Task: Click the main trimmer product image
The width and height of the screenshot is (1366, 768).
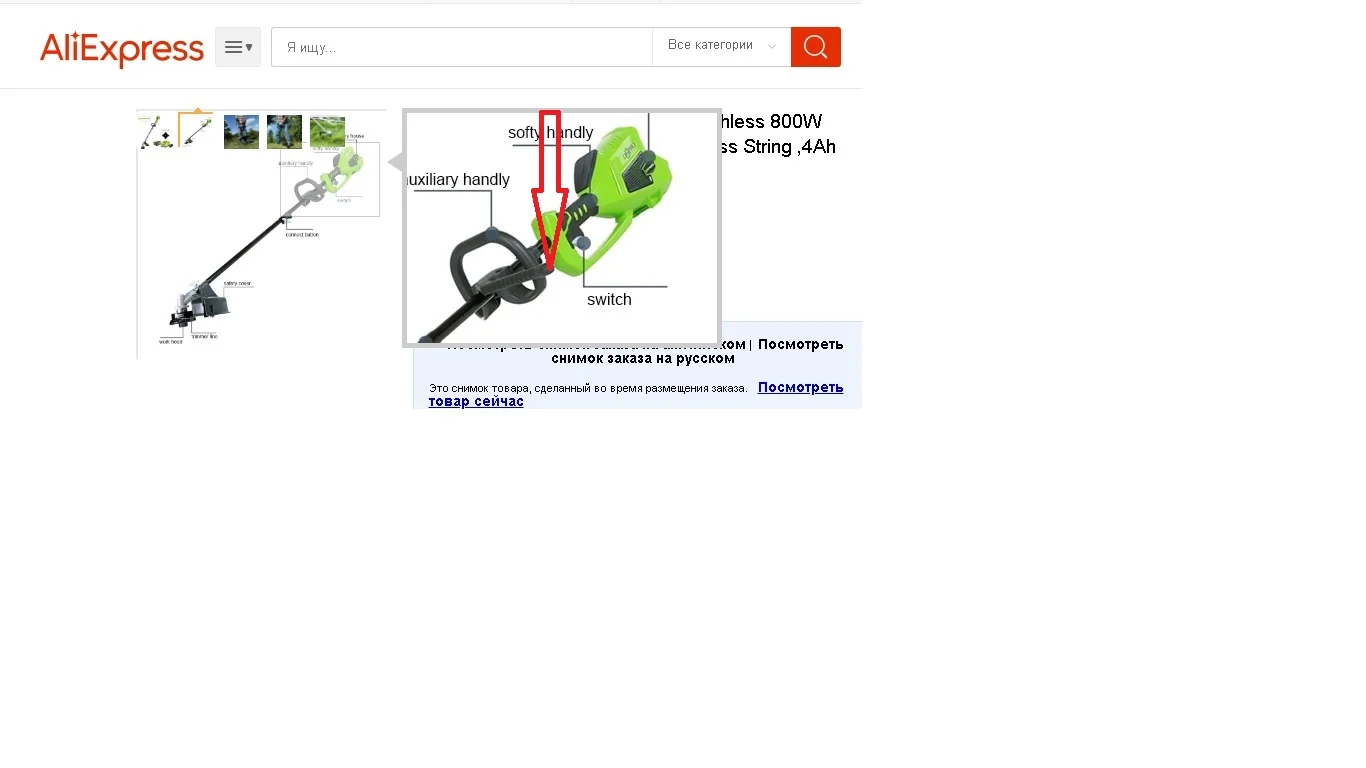Action: tap(260, 234)
